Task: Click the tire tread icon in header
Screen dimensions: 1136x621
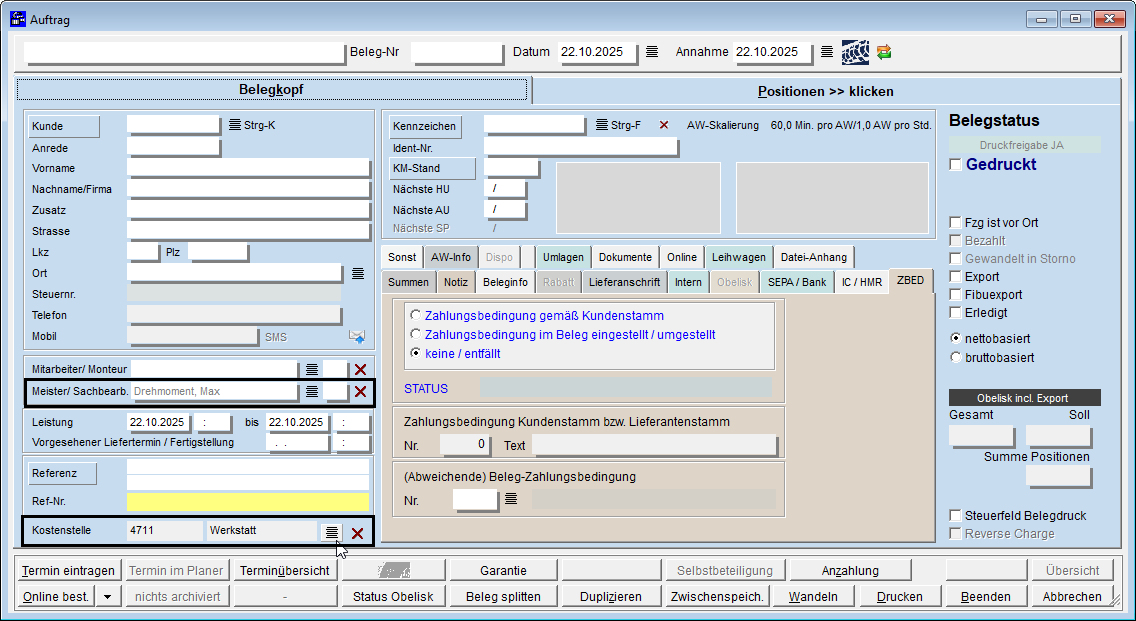Action: click(855, 52)
